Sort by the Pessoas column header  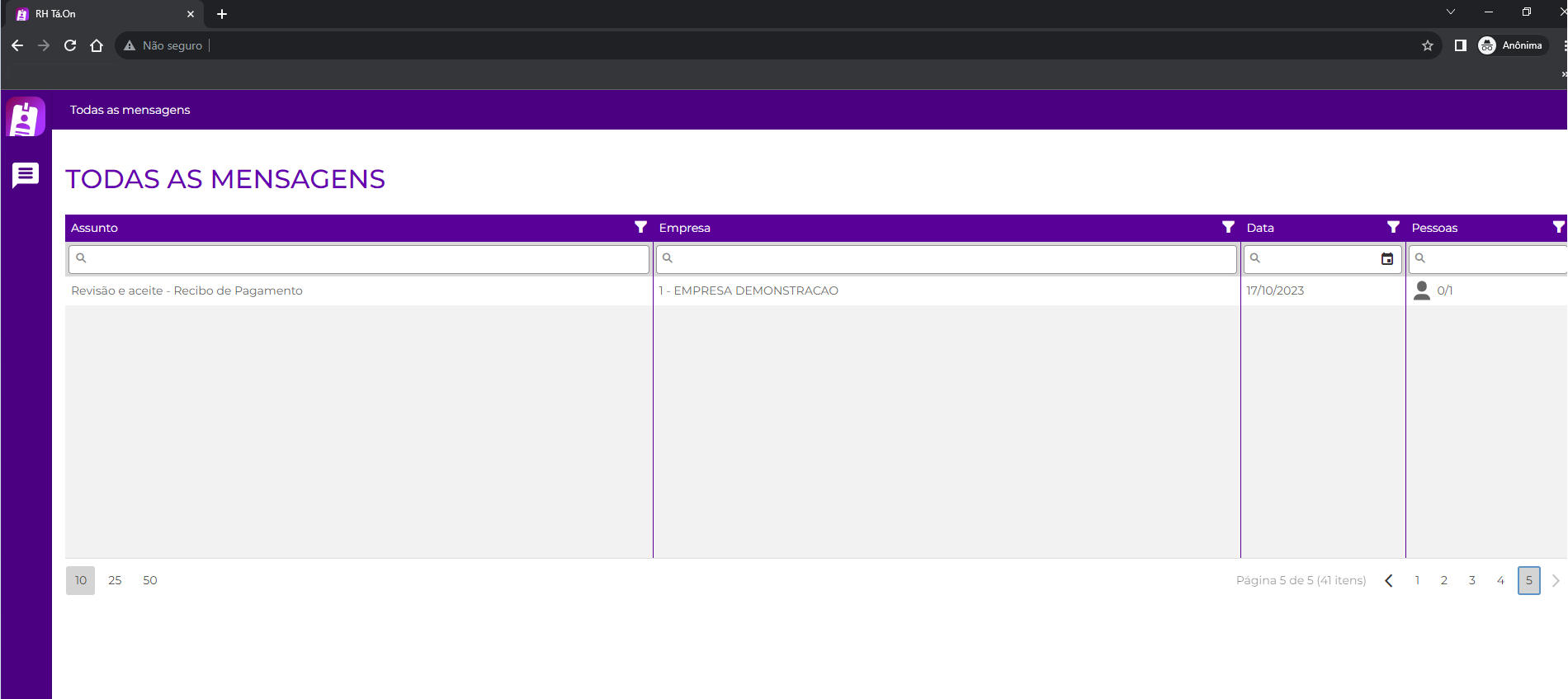(x=1434, y=228)
